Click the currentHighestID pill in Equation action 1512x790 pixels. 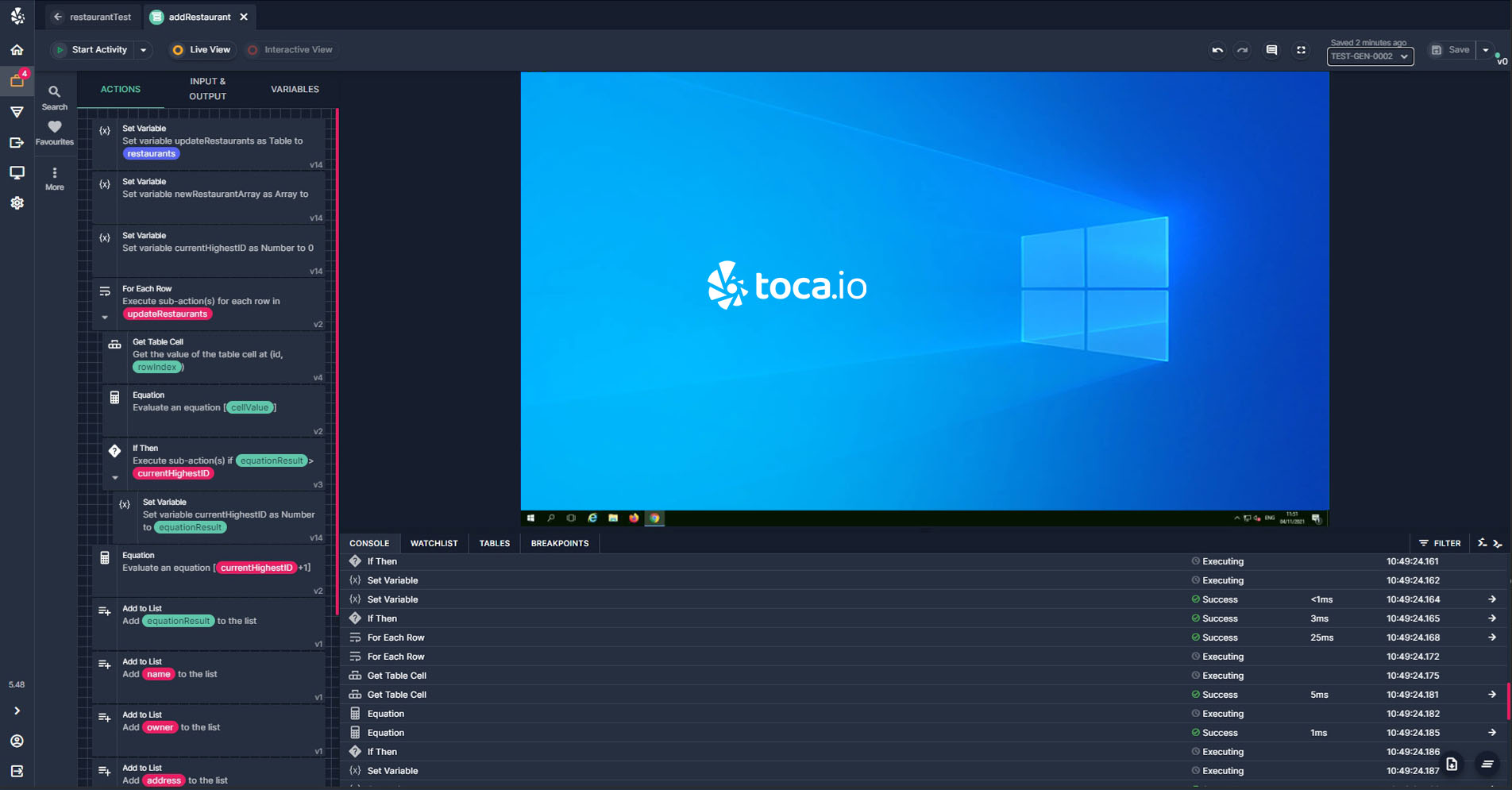click(x=256, y=568)
